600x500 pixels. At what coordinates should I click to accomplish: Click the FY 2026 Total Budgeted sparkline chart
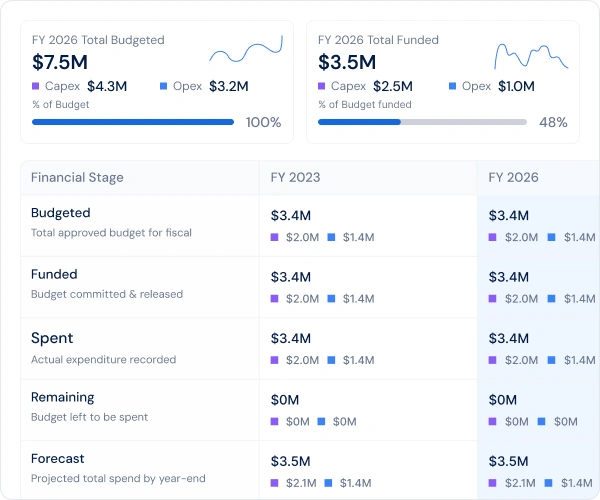coord(246,49)
